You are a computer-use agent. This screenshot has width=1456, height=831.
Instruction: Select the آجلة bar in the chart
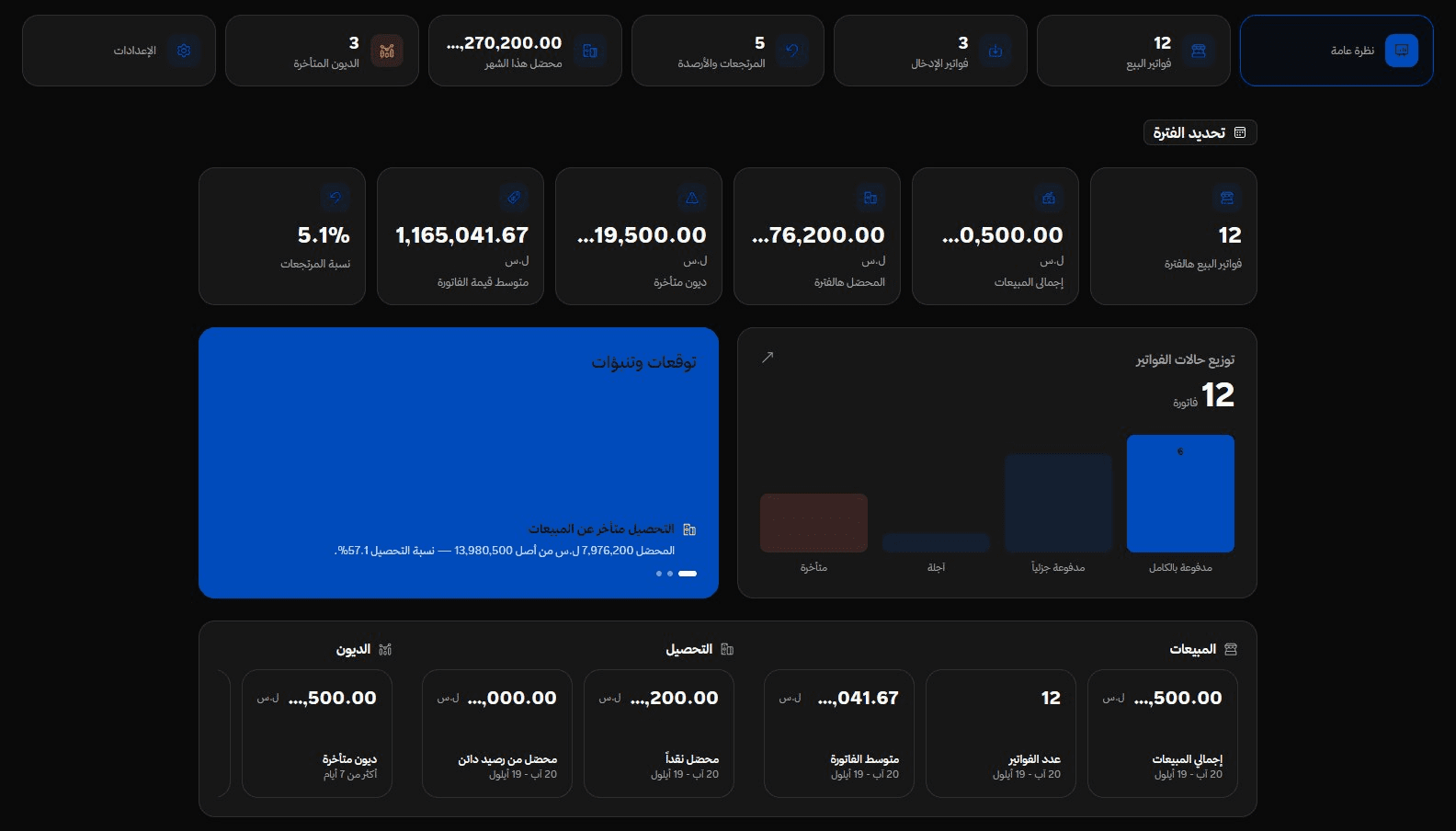click(x=936, y=542)
